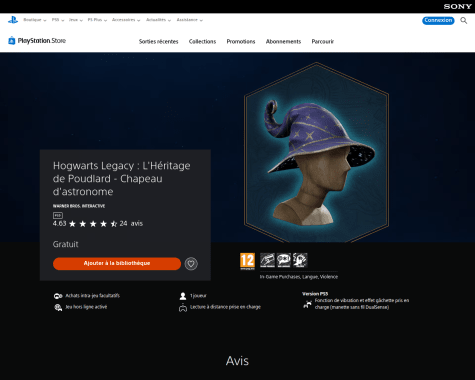The width and height of the screenshot is (475, 380).
Task: Click the PlayStation Store title link
Action: (x=42, y=41)
